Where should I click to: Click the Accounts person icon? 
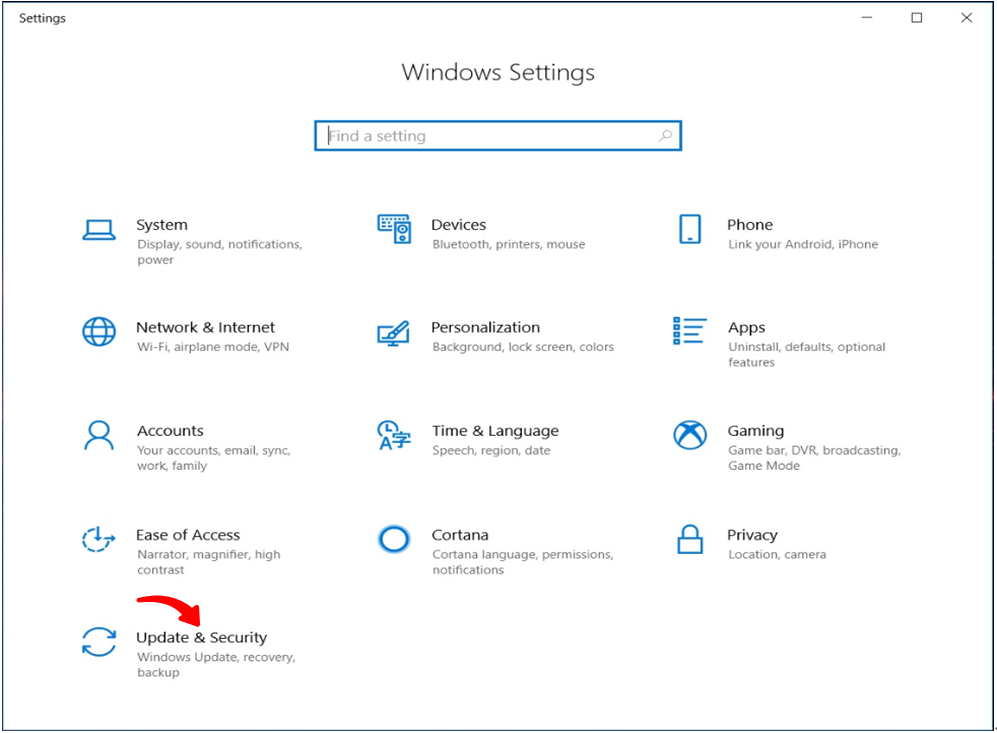click(x=99, y=435)
